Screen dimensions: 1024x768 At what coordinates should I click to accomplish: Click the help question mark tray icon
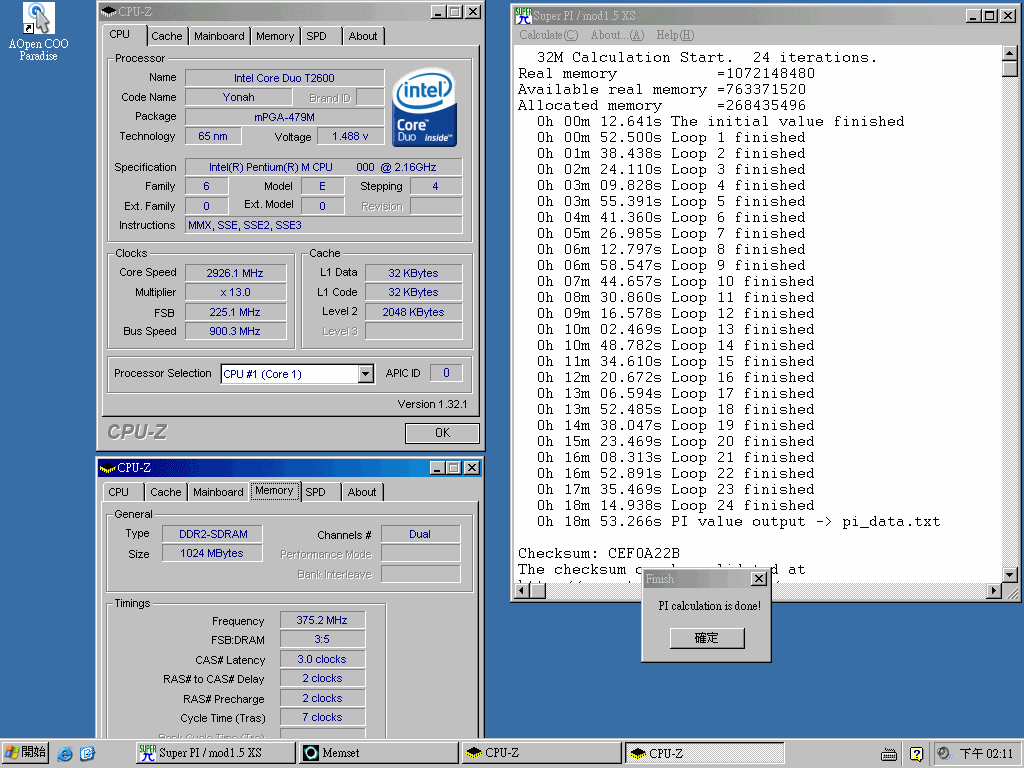coord(915,753)
